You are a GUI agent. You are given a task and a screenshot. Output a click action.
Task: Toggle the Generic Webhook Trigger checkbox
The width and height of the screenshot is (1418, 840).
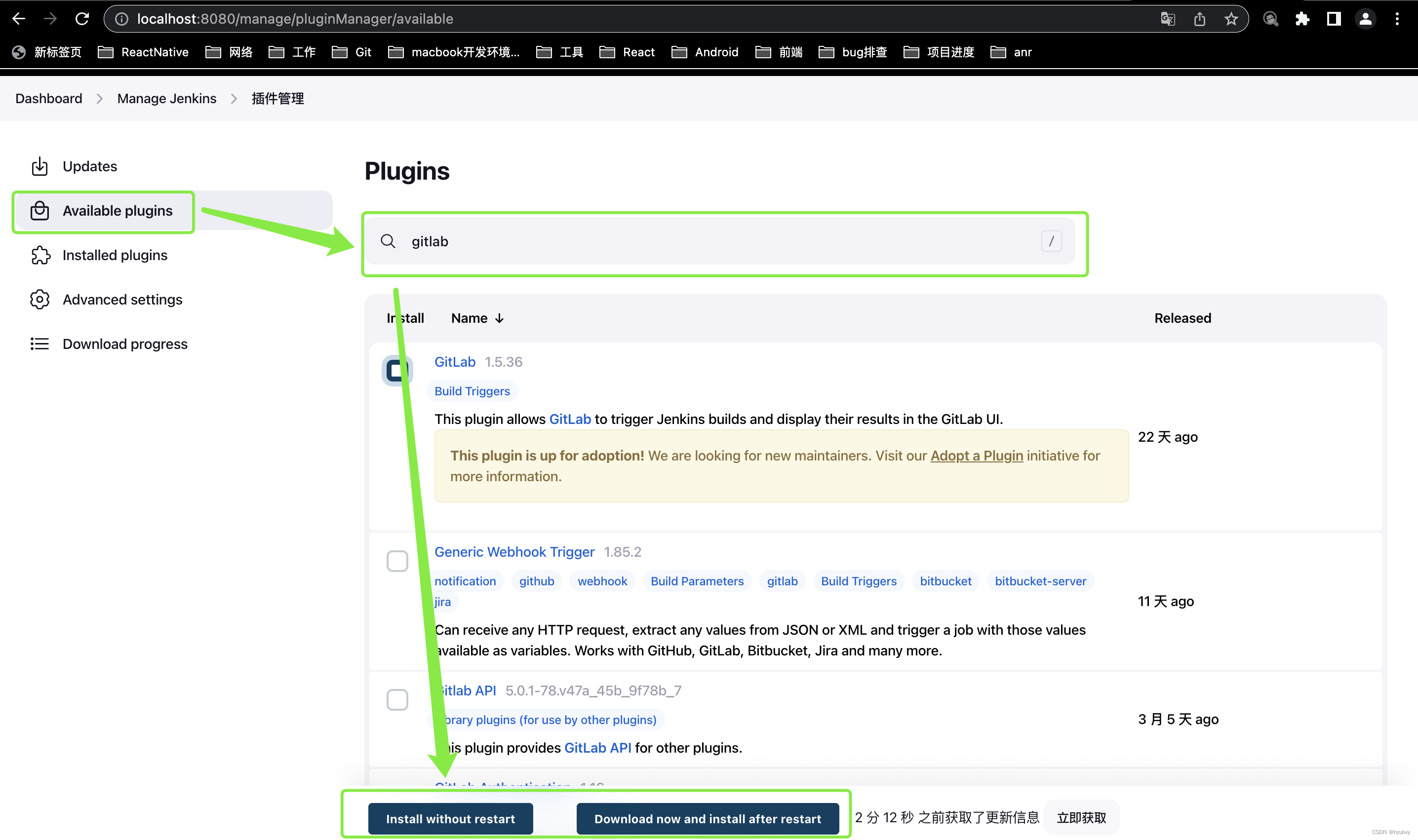[x=397, y=560]
